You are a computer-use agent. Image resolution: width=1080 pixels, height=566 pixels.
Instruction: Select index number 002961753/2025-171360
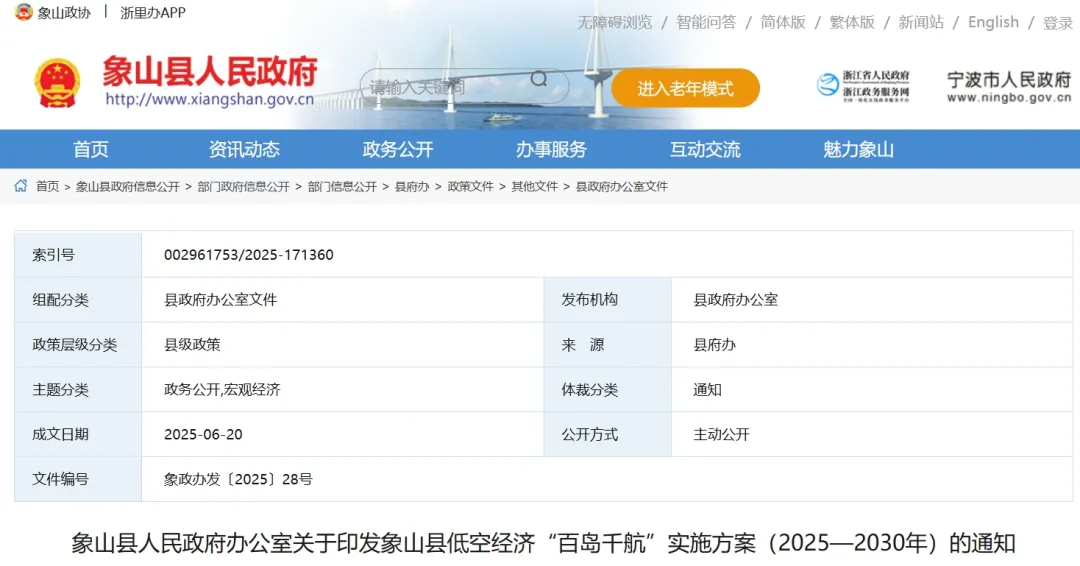[249, 255]
